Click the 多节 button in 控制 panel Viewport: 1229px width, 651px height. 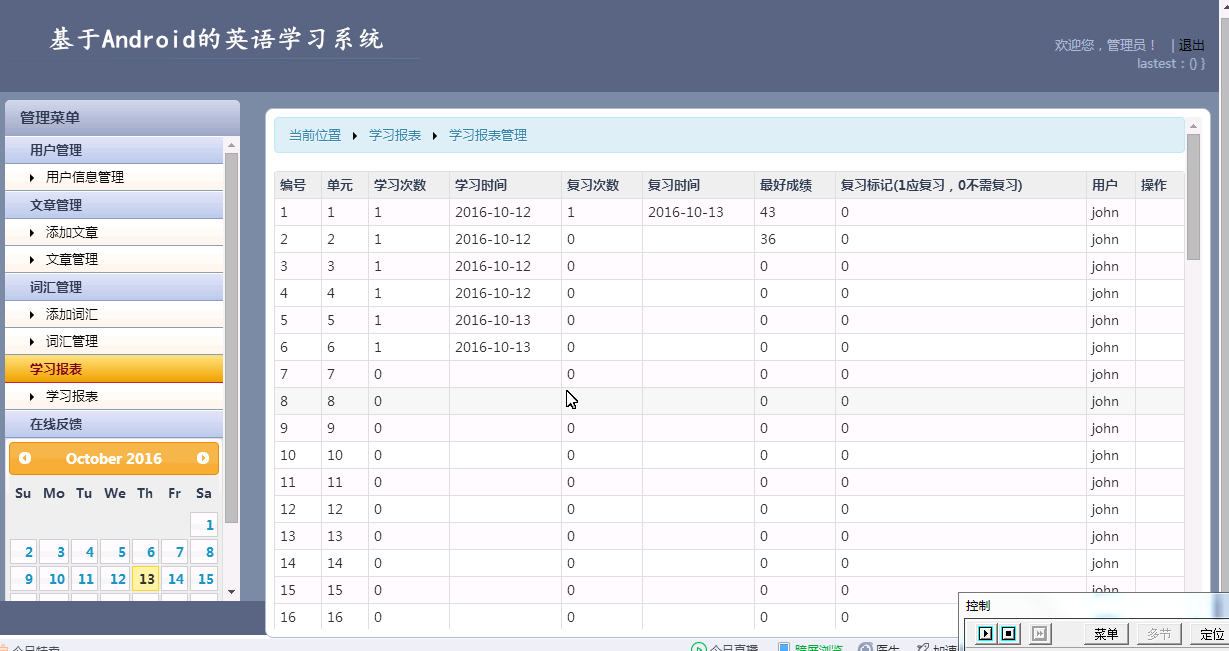click(1159, 633)
